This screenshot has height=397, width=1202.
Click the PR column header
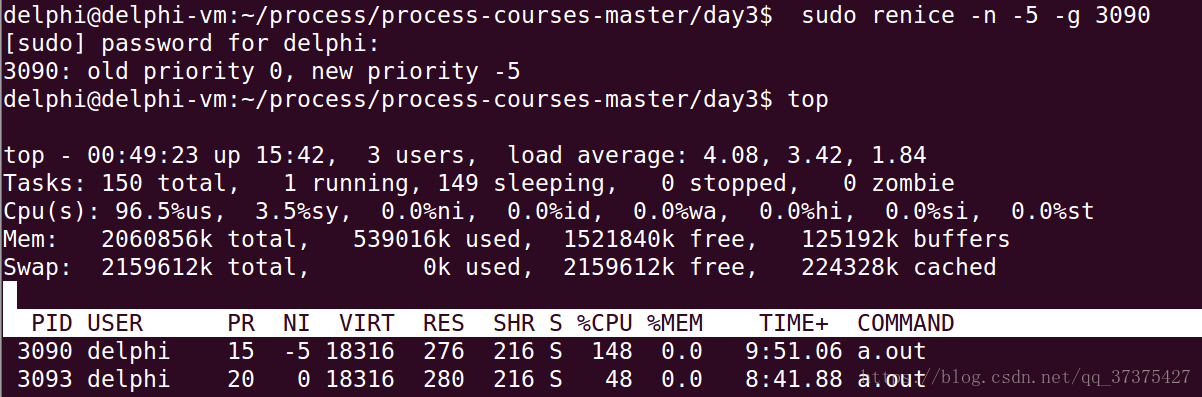(x=241, y=323)
